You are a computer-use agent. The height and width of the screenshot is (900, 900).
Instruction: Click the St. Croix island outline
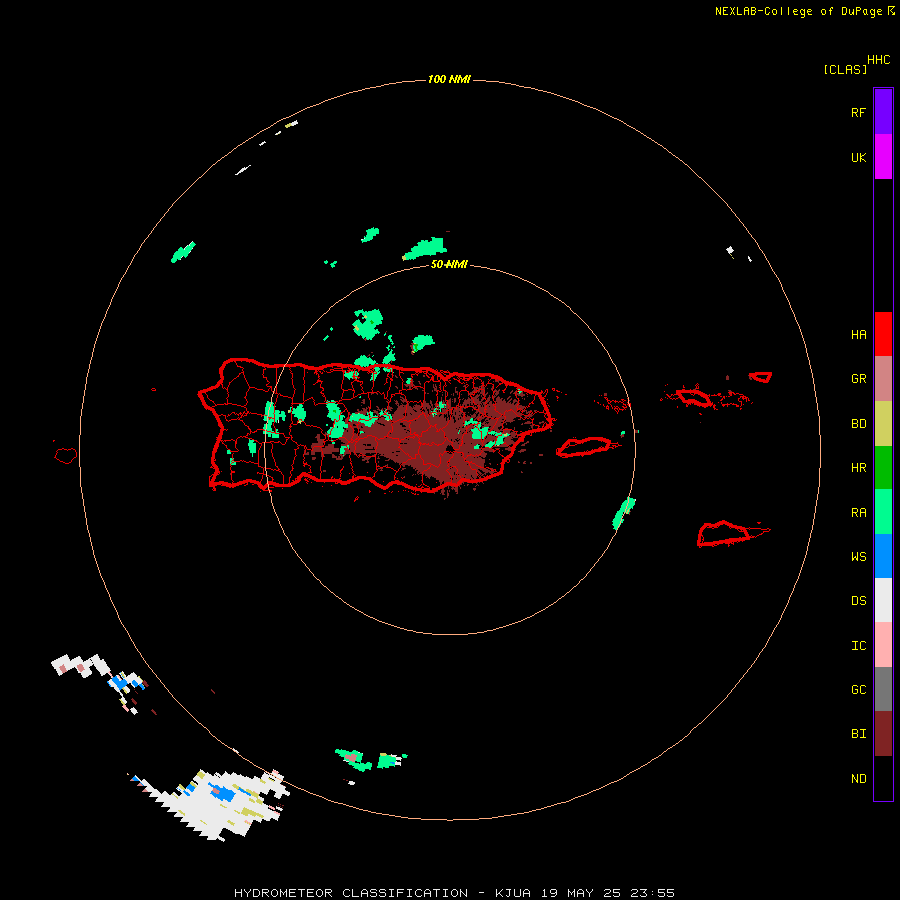(x=724, y=534)
